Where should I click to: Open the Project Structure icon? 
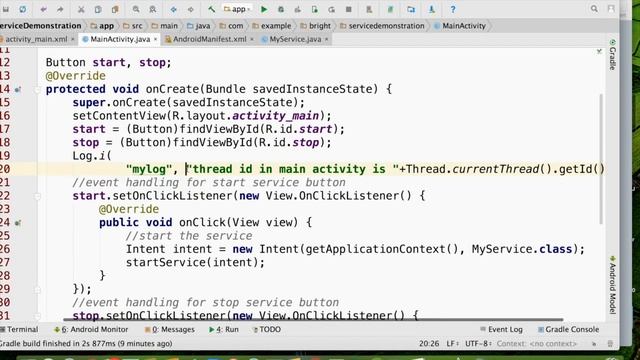tap(411, 9)
